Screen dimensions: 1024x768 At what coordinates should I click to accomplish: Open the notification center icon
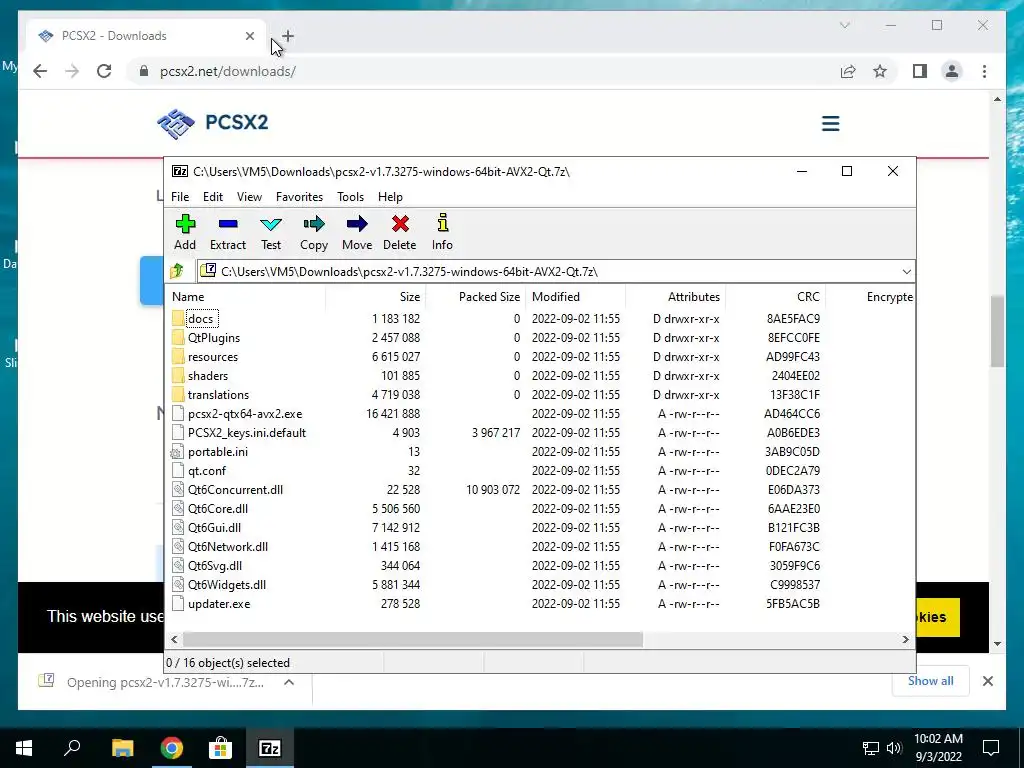click(991, 748)
